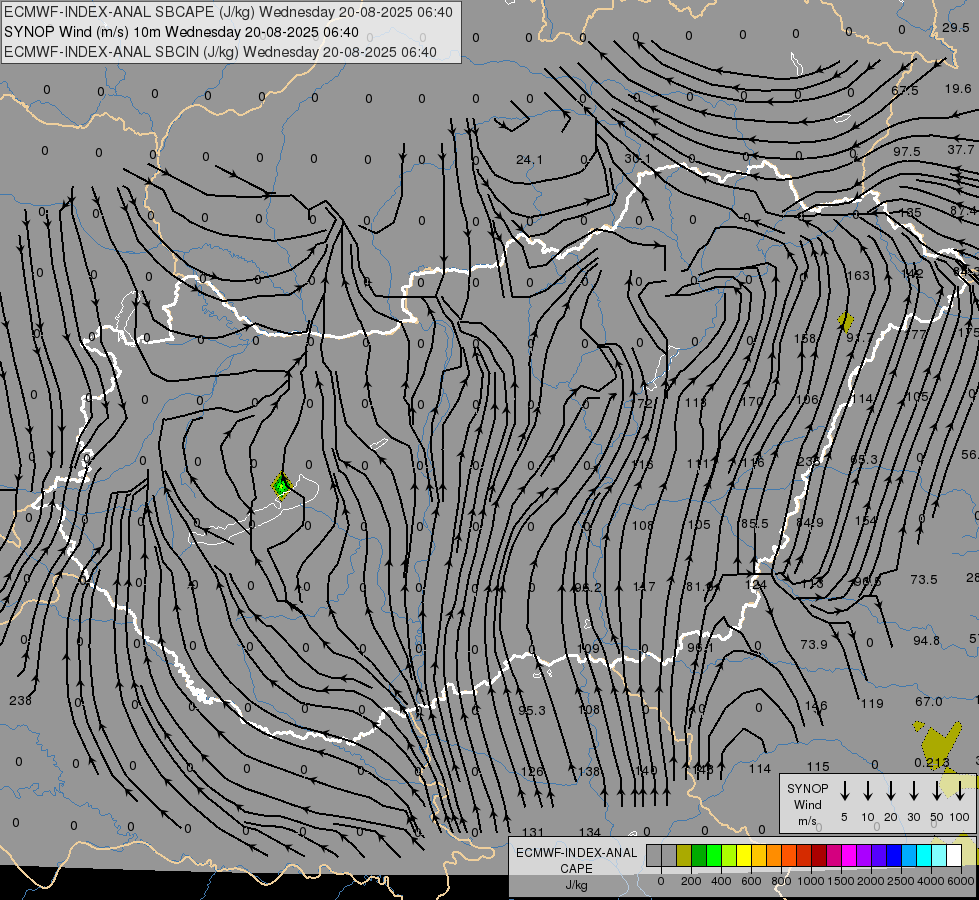Click the CAPE value 172 on map

click(x=642, y=403)
